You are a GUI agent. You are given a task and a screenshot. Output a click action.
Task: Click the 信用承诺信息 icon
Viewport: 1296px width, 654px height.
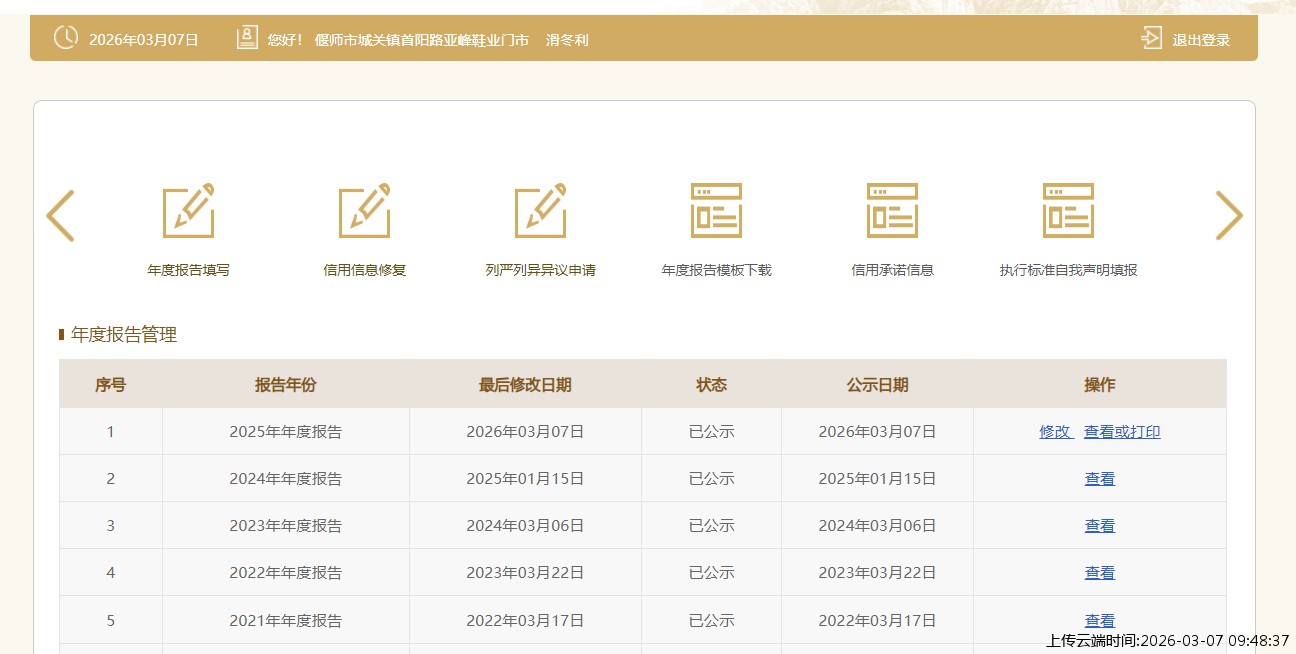(892, 211)
